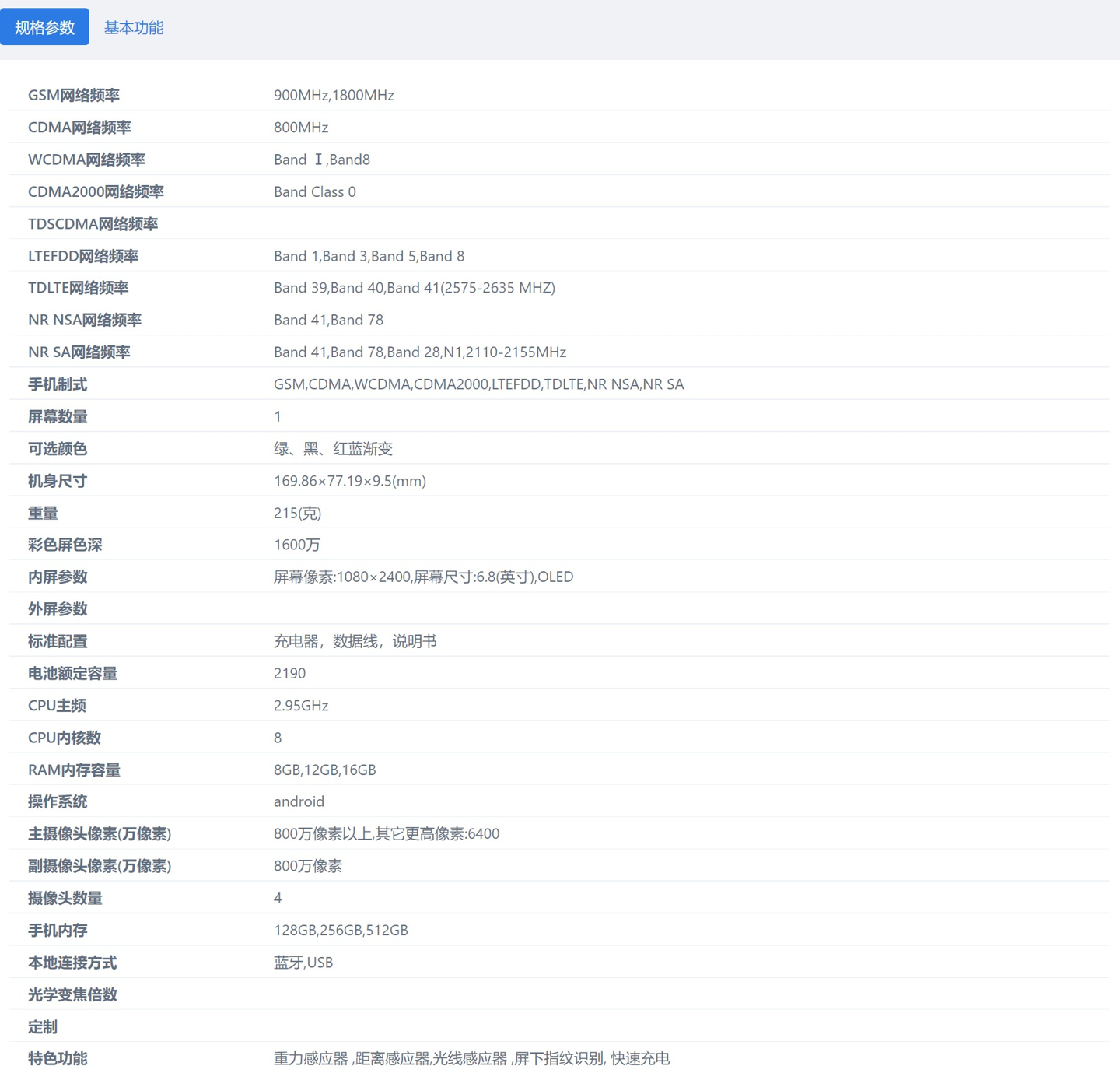Click the TDLTE network band value
Viewport: 1120px width, 1087px height.
click(414, 287)
